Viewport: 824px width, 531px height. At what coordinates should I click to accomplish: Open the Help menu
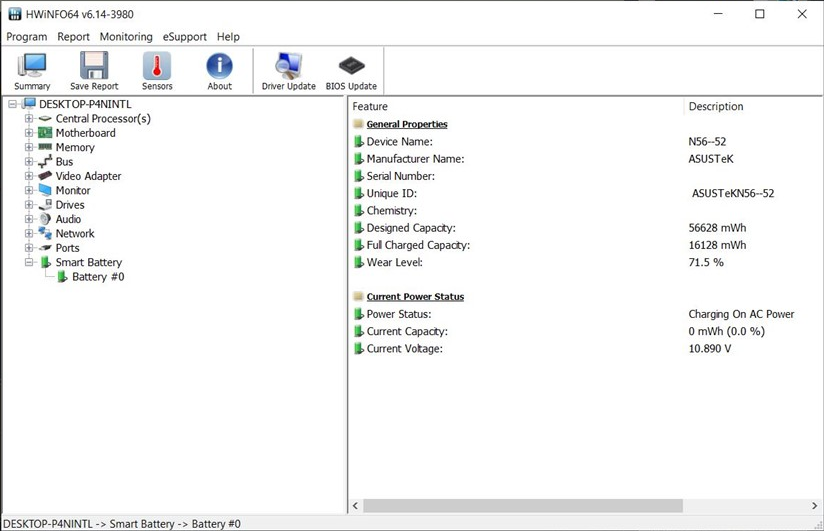coord(228,37)
